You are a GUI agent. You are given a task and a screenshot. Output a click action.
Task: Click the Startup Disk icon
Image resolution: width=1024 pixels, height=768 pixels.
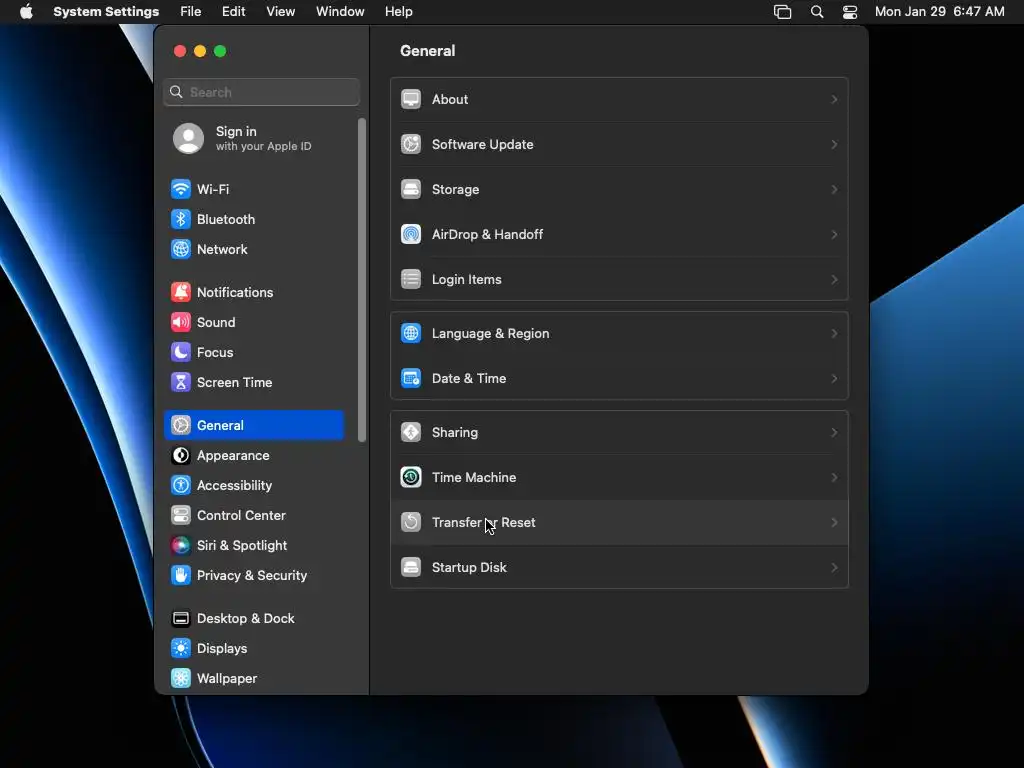click(x=411, y=568)
